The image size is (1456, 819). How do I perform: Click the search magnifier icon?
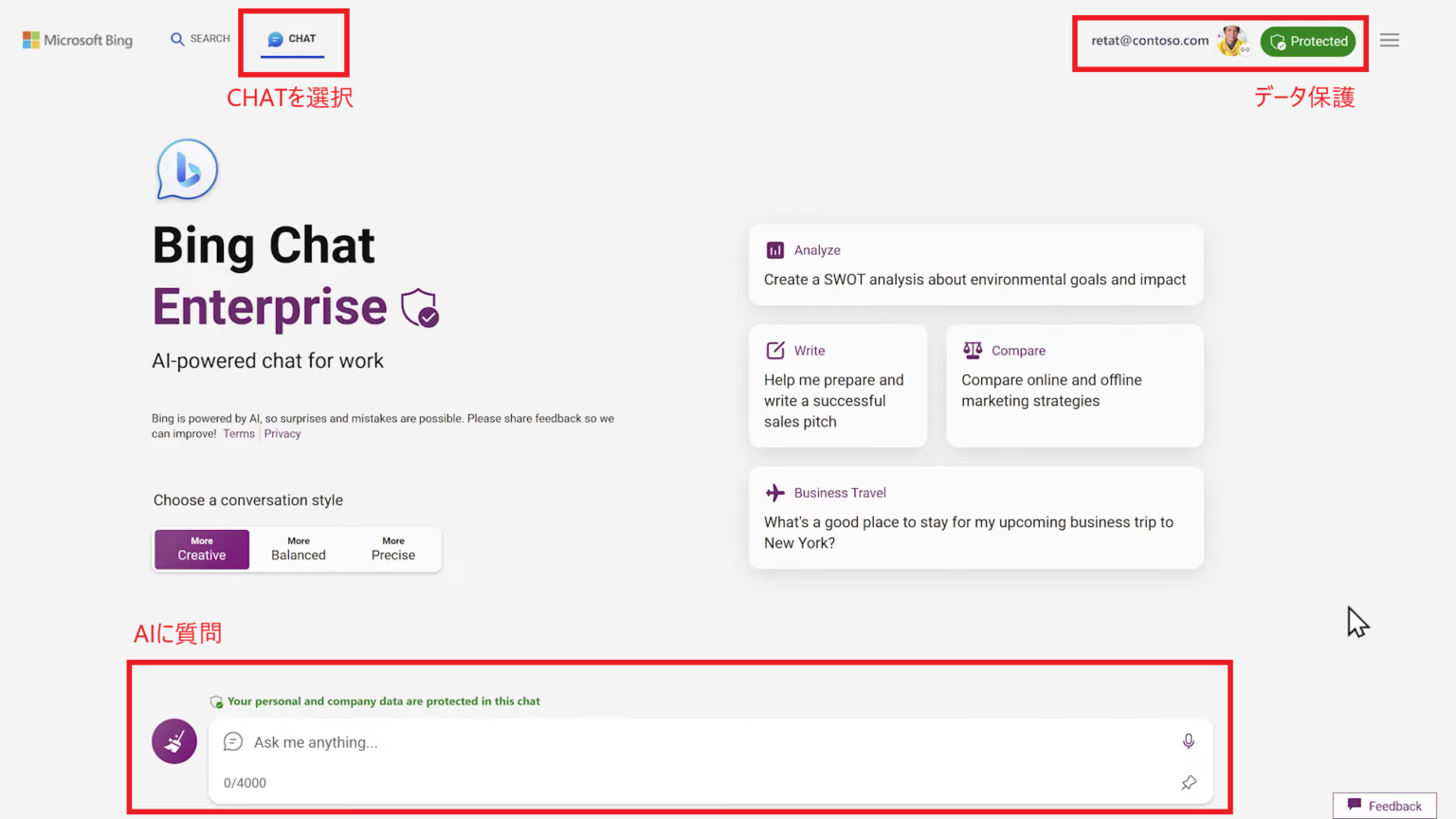[x=177, y=38]
